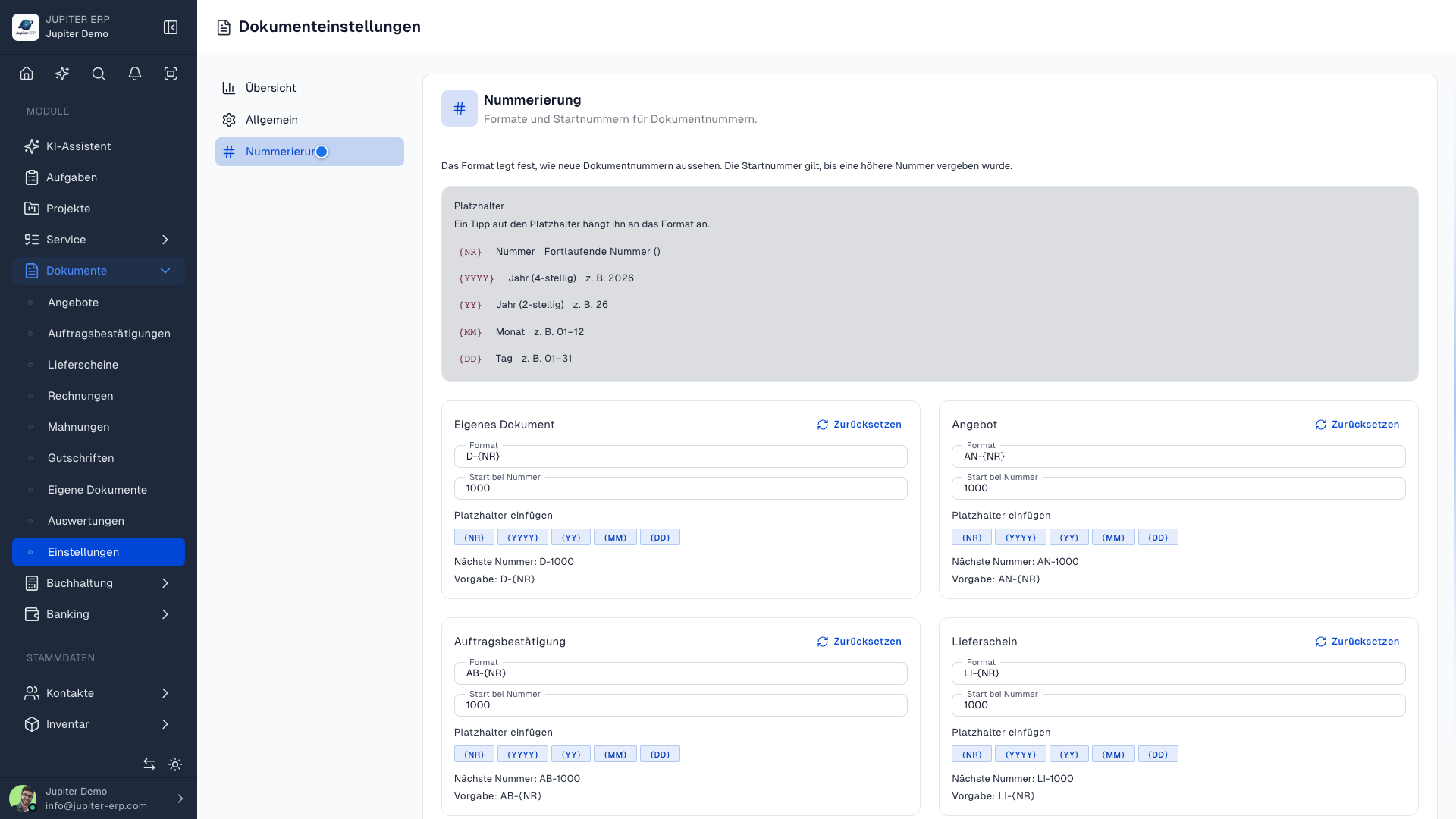Expand the Kontakte menu chevron
This screenshot has width=1456, height=819.
pos(165,693)
